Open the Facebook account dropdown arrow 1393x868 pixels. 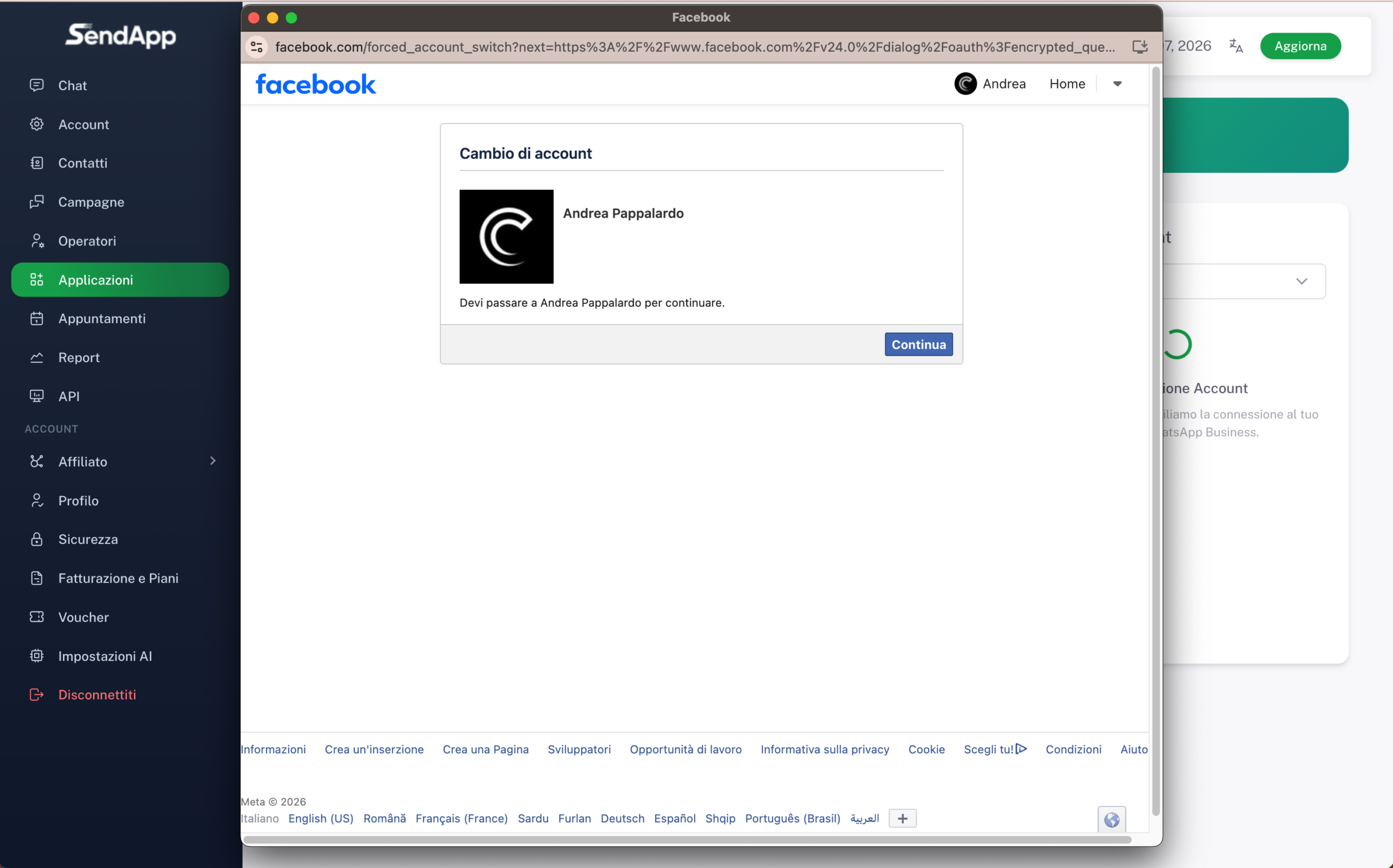click(x=1117, y=84)
